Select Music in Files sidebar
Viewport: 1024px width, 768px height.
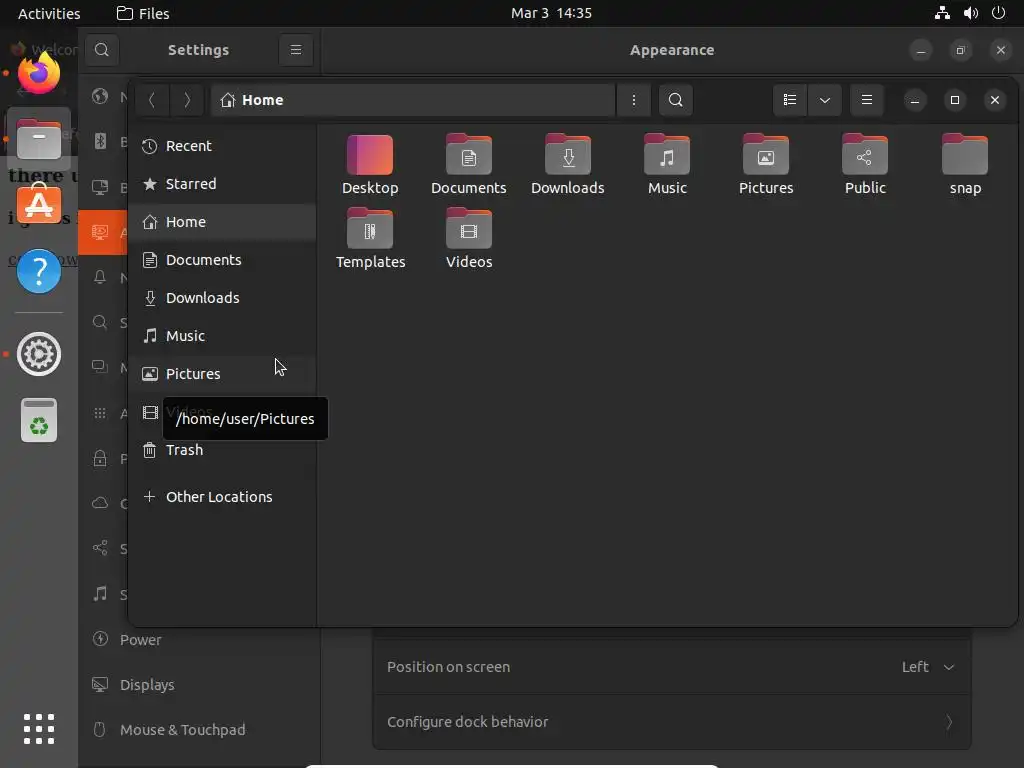click(x=222, y=336)
